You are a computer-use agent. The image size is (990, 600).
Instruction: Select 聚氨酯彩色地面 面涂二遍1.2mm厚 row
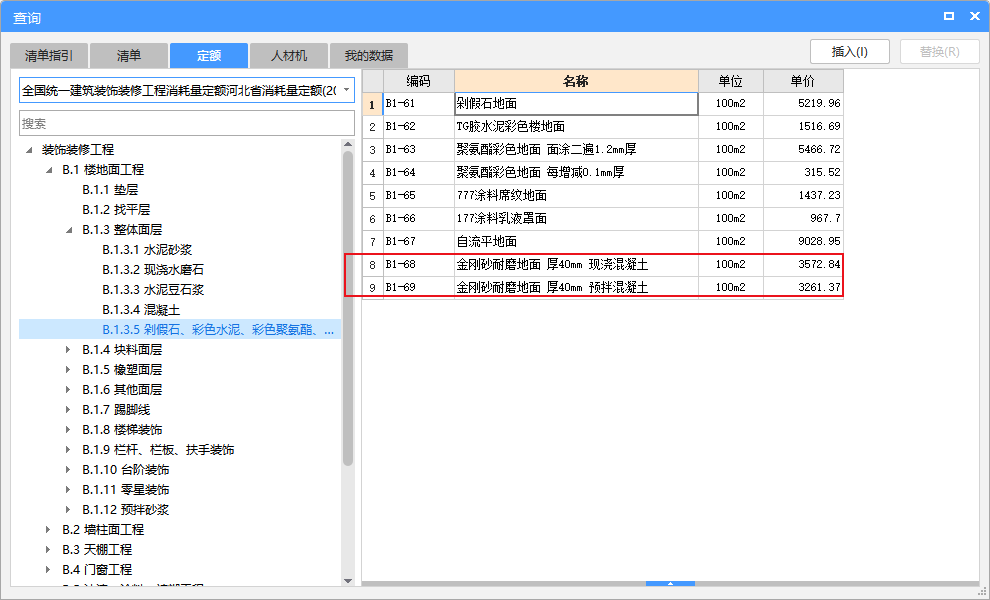(x=603, y=150)
